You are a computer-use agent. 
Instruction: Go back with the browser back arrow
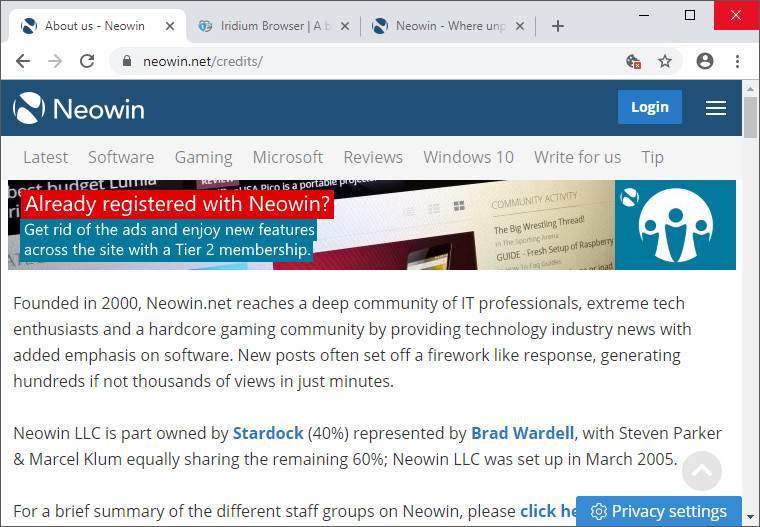pyautogui.click(x=23, y=61)
